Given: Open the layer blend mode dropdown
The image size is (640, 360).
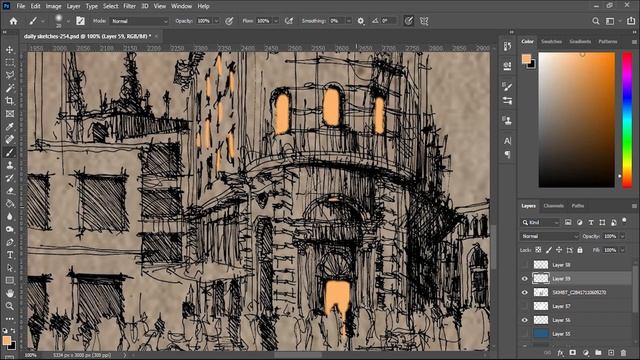Looking at the screenshot, I should 549,236.
